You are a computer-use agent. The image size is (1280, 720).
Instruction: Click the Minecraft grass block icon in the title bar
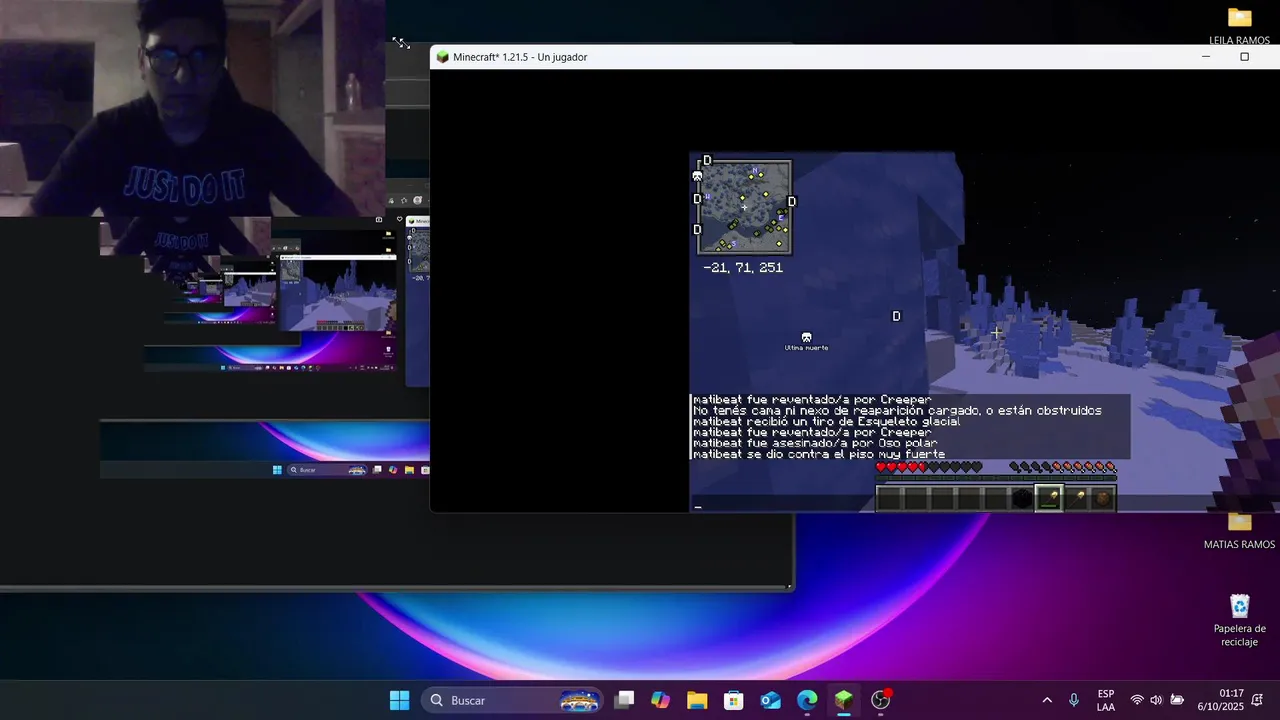[442, 57]
